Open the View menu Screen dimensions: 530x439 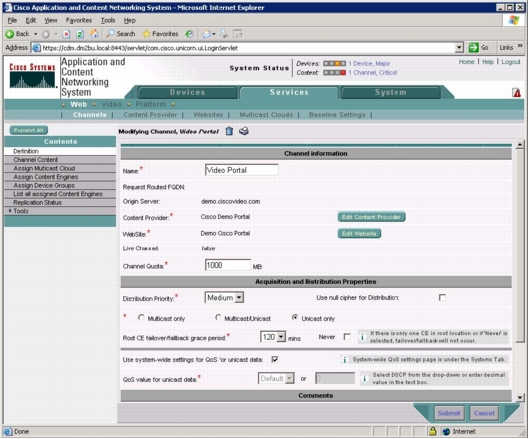[x=51, y=20]
